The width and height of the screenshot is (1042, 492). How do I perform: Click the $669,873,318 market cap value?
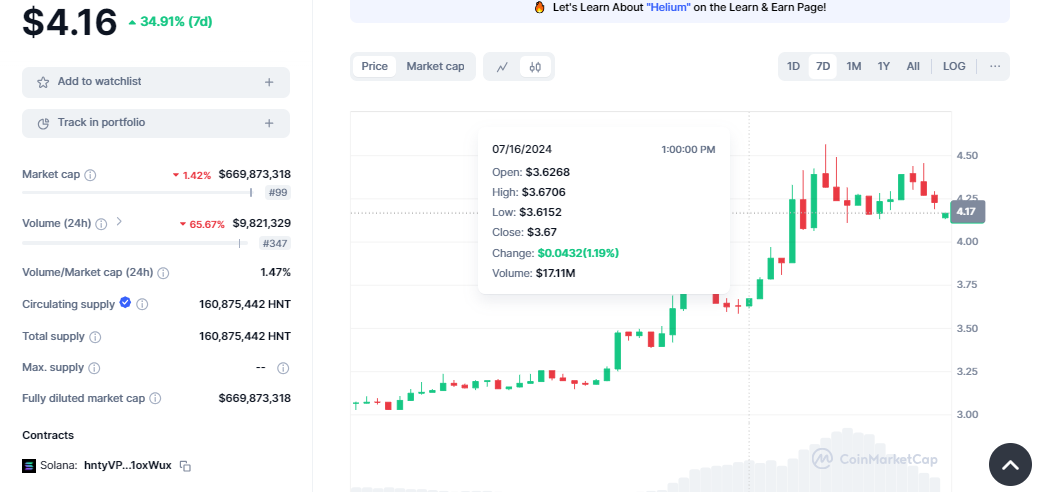[255, 174]
